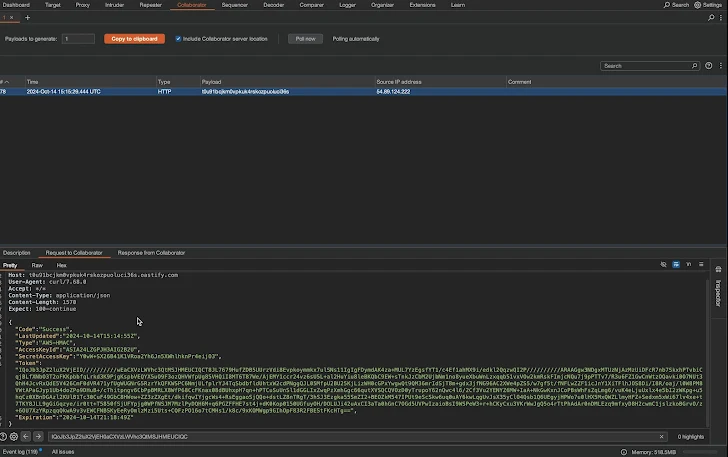Switch to the Repeater tab
The width and height of the screenshot is (728, 457).
150,5
